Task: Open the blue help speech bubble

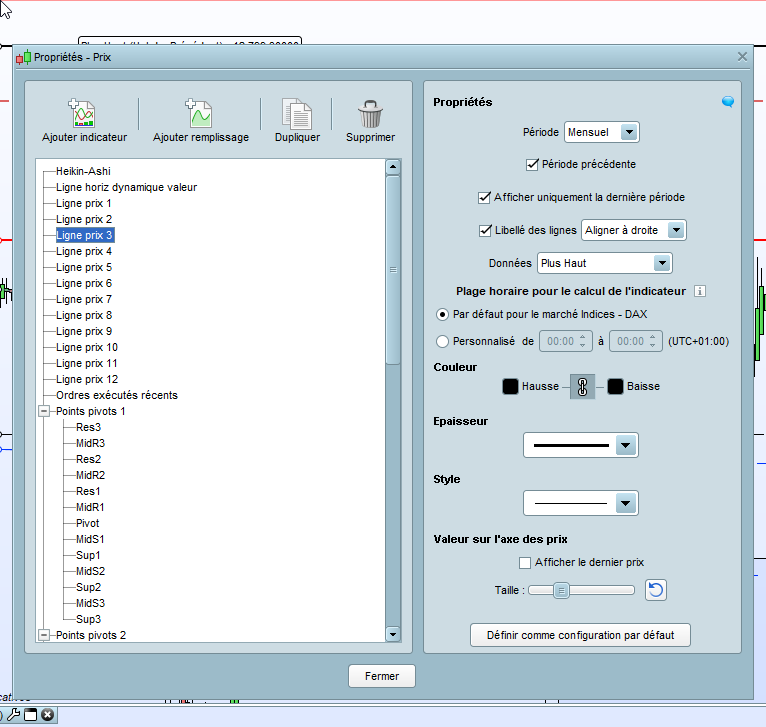Action: [728, 101]
